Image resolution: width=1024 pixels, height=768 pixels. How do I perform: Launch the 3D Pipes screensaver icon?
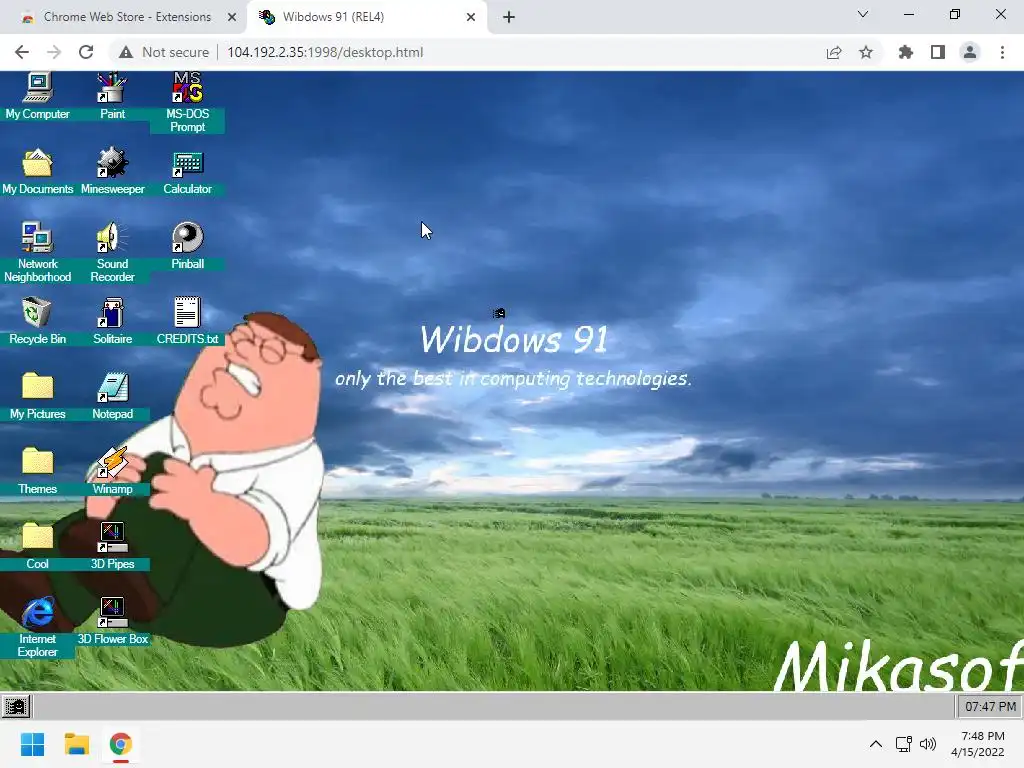coord(112,546)
